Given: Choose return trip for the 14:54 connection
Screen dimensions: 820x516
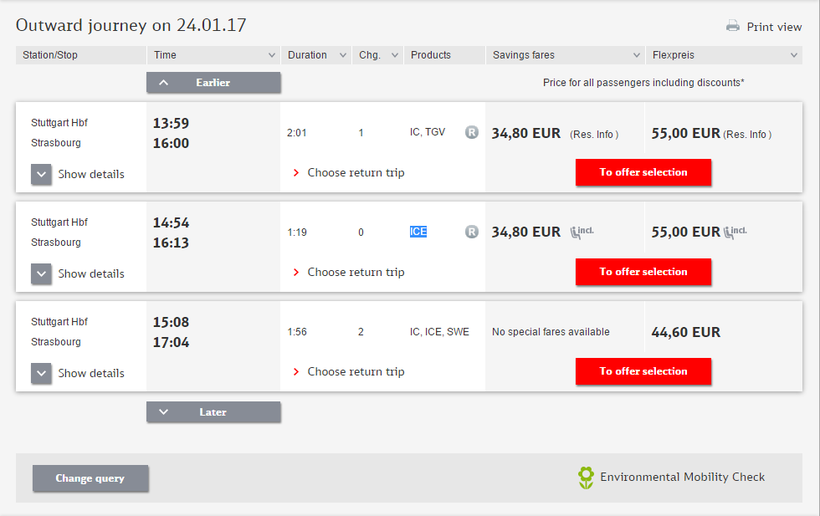Looking at the screenshot, I should (355, 272).
